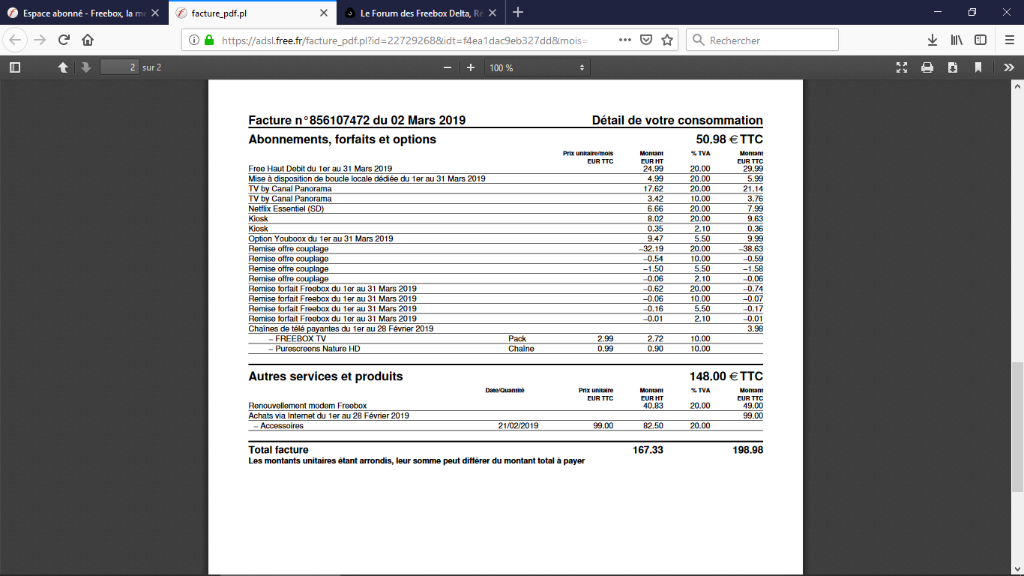Open the Library menu
This screenshot has width=1024, height=576.
point(957,40)
